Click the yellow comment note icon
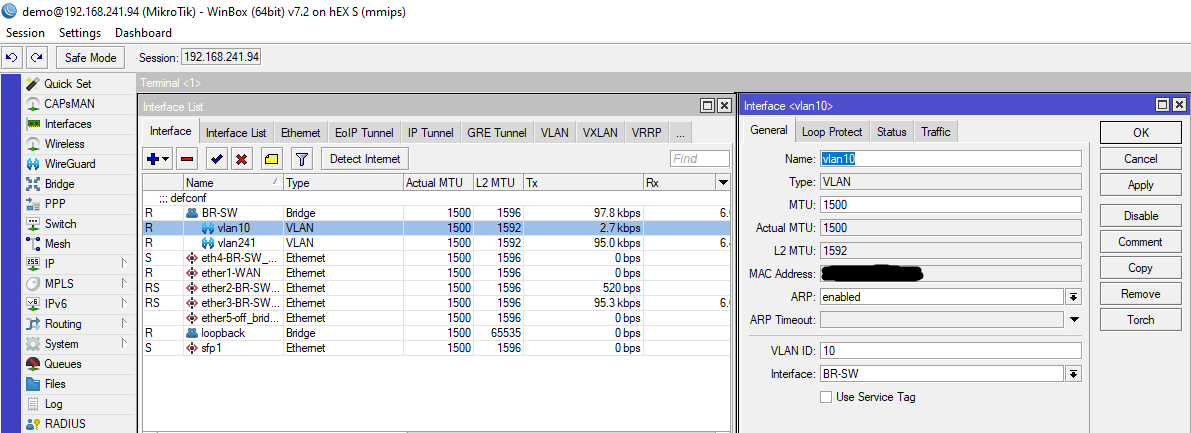Screen dimensions: 1191x433 [x=271, y=159]
